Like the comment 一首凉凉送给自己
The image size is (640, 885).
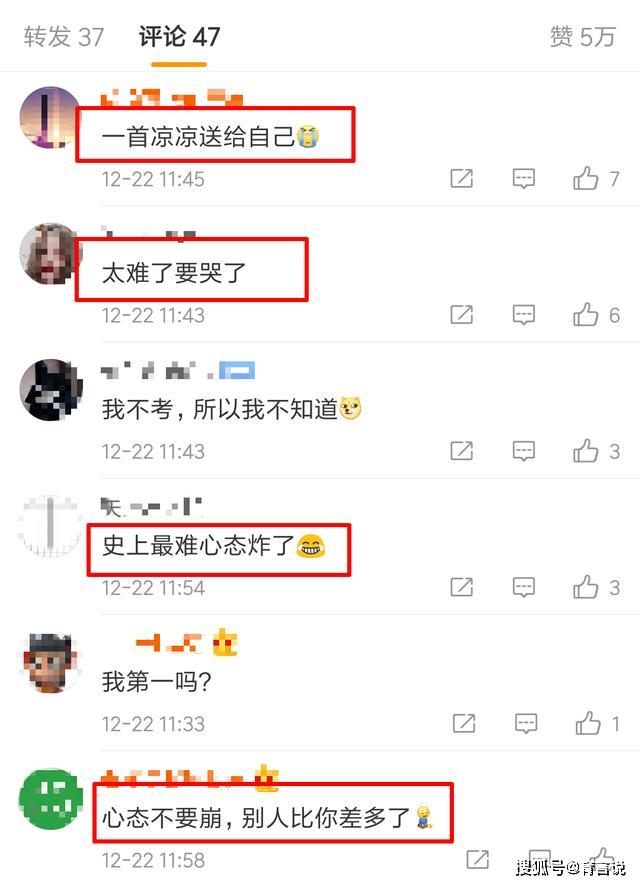pos(585,179)
